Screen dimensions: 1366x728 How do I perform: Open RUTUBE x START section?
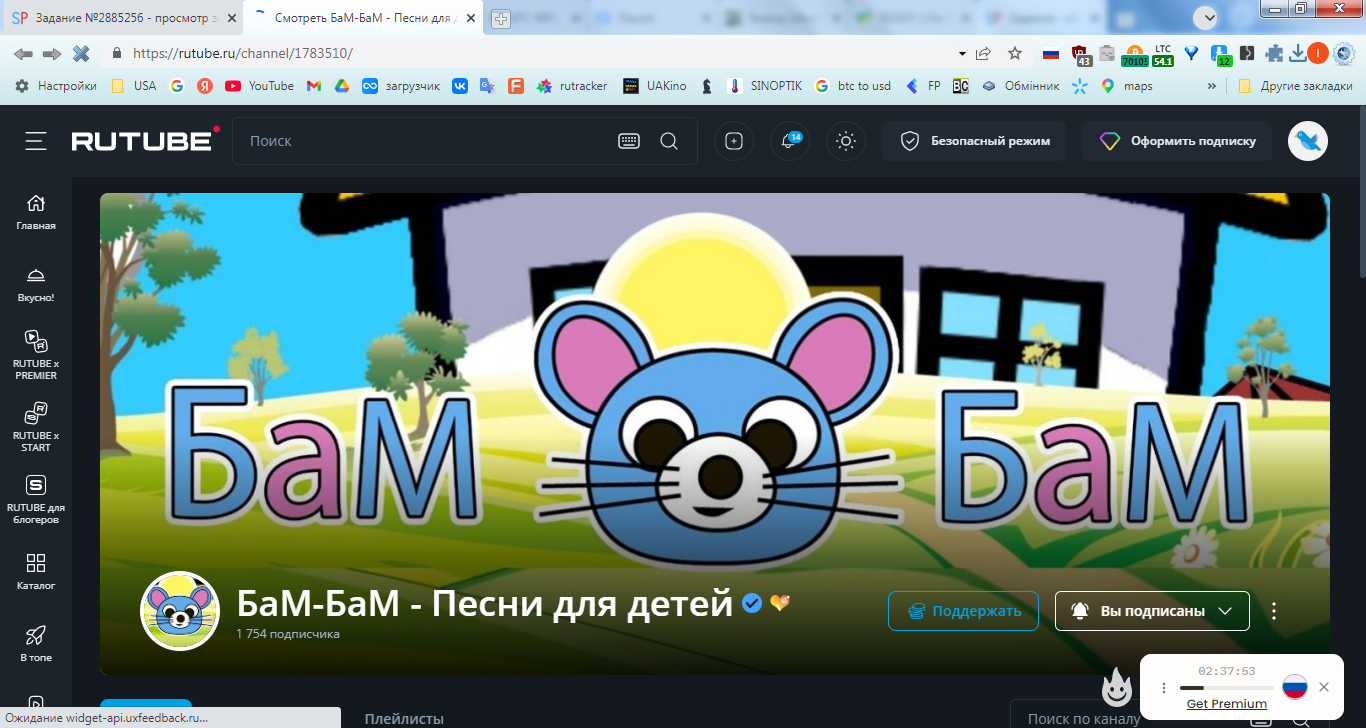pyautogui.click(x=36, y=427)
